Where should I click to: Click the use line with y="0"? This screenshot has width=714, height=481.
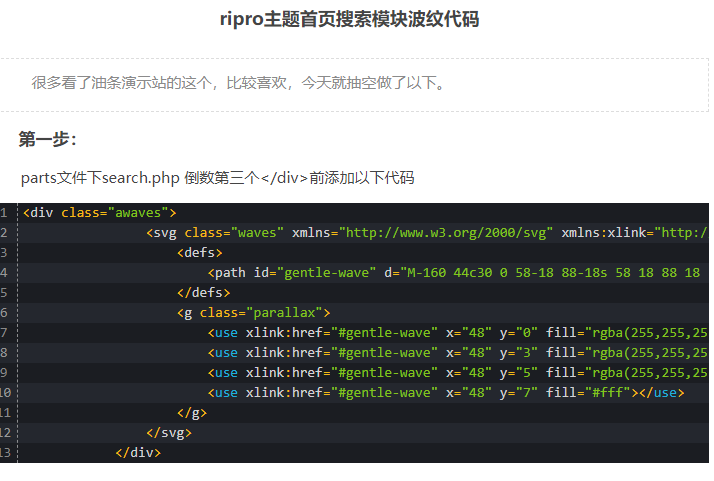(458, 333)
